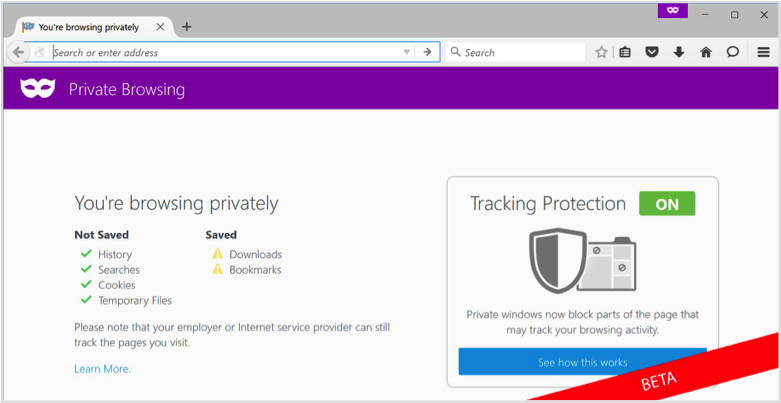This screenshot has width=781, height=403.
Task: Go to Home page icon
Action: [706, 52]
